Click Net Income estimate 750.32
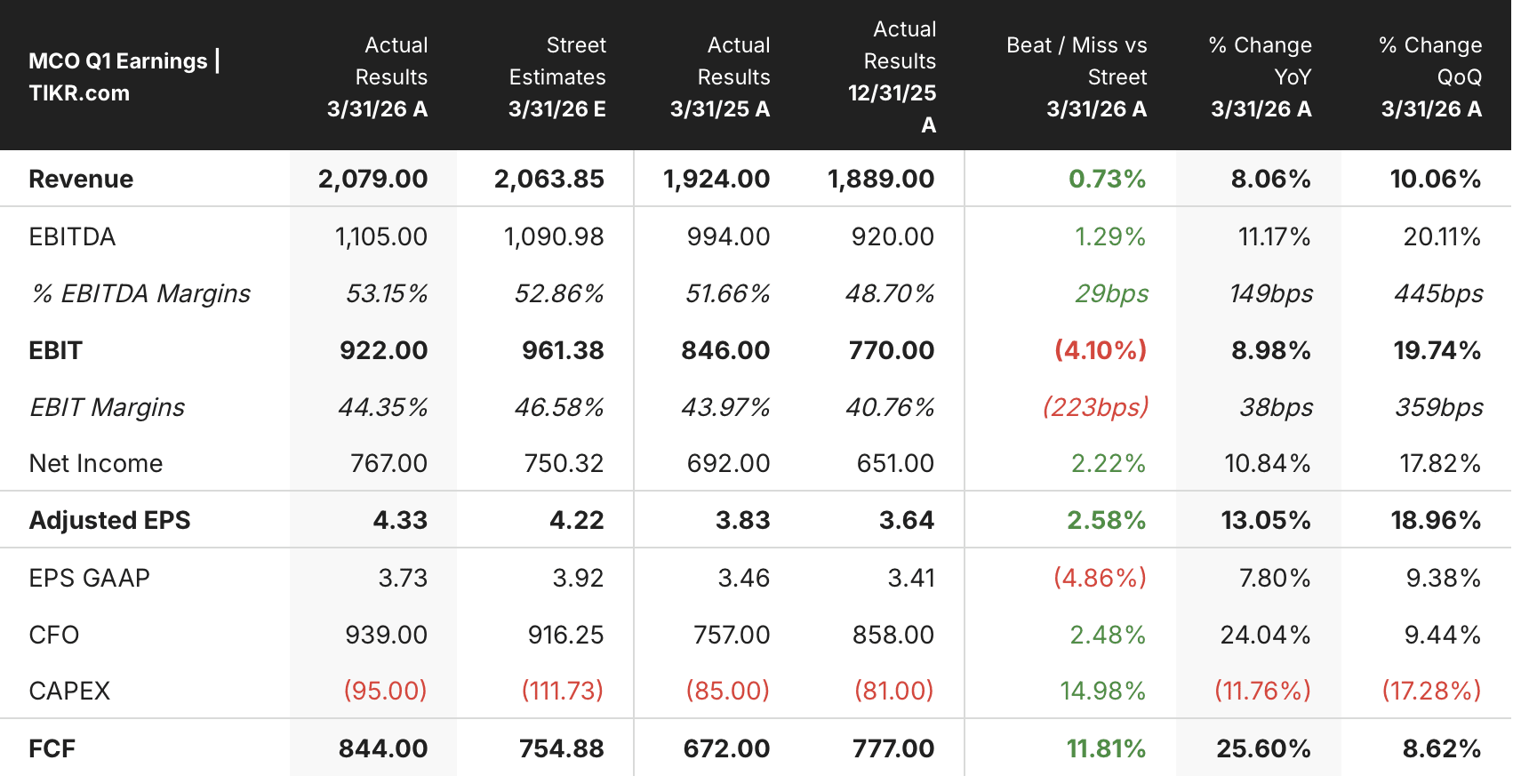1513x784 pixels. 564,463
